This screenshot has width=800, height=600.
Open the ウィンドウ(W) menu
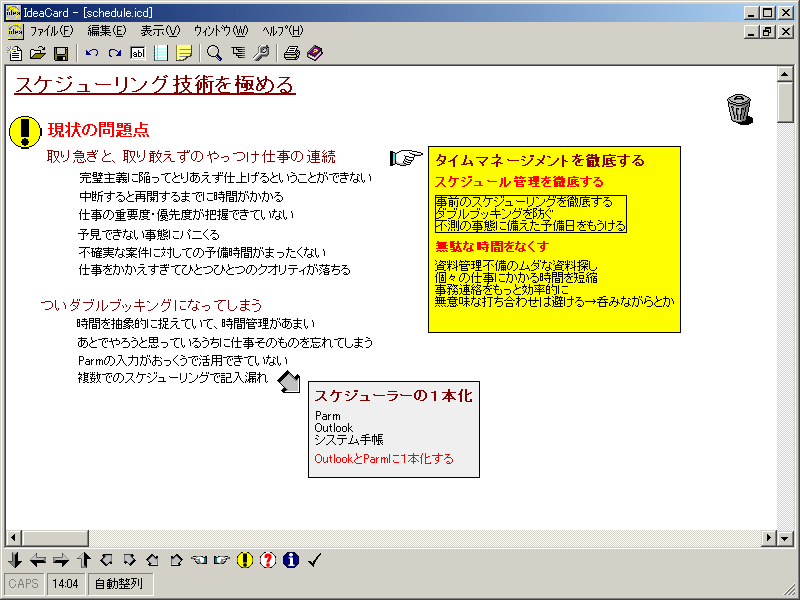[221, 31]
